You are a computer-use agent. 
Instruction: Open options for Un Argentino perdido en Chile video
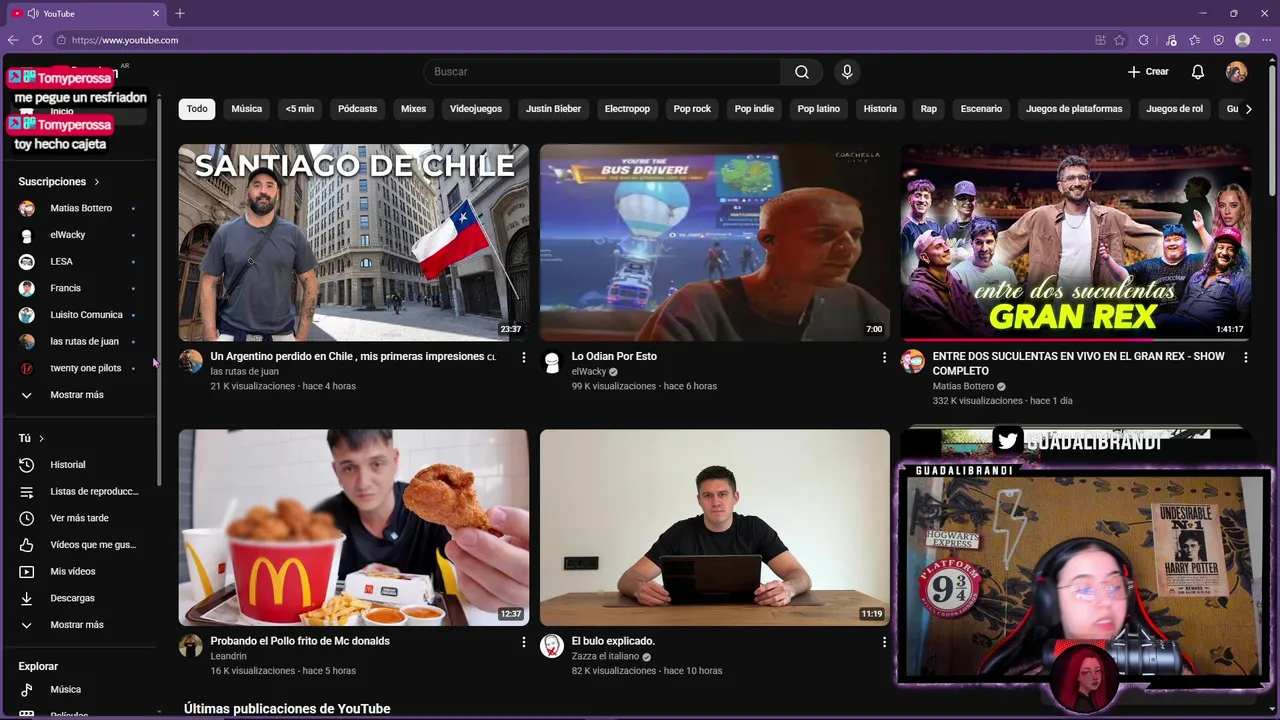523,357
